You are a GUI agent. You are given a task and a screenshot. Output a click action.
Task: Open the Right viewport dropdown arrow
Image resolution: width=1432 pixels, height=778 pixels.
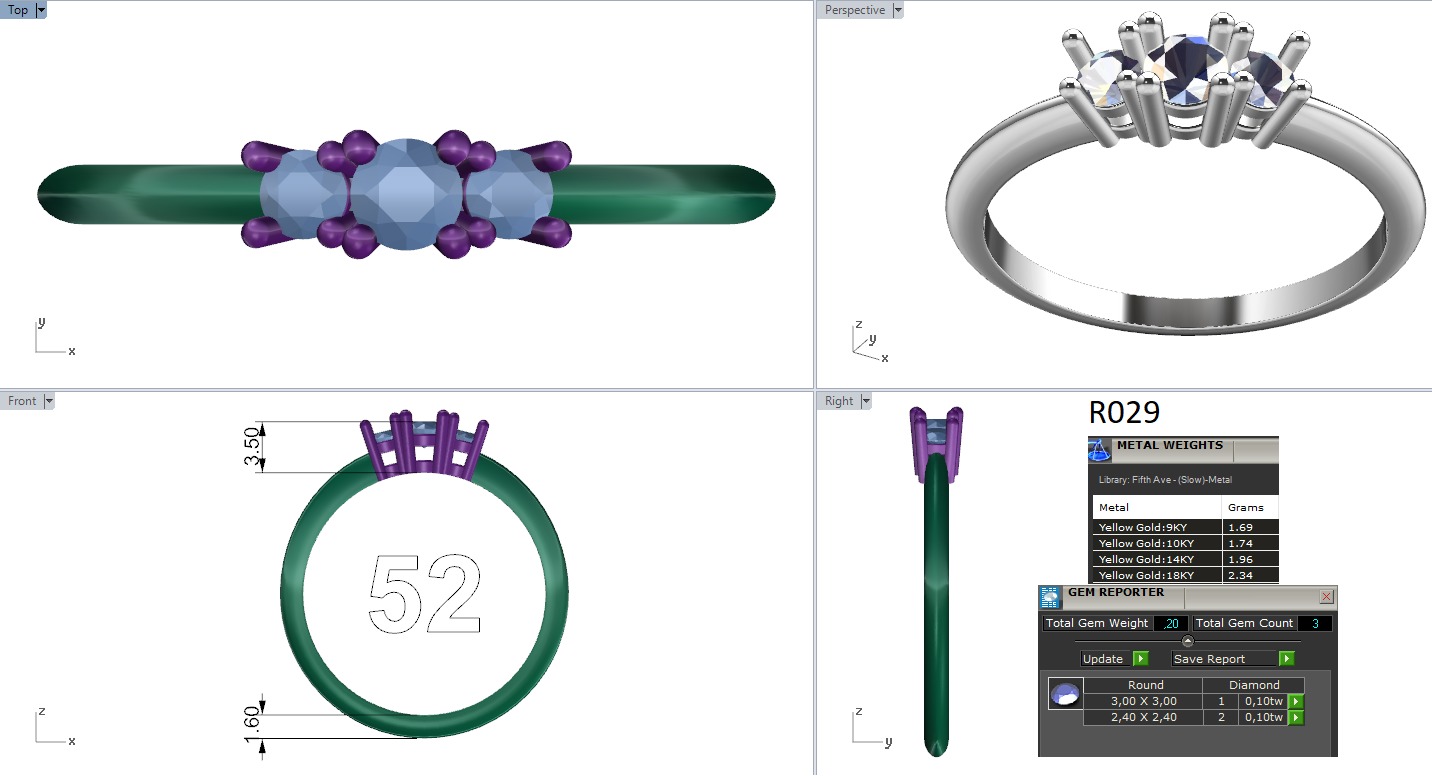pos(865,401)
